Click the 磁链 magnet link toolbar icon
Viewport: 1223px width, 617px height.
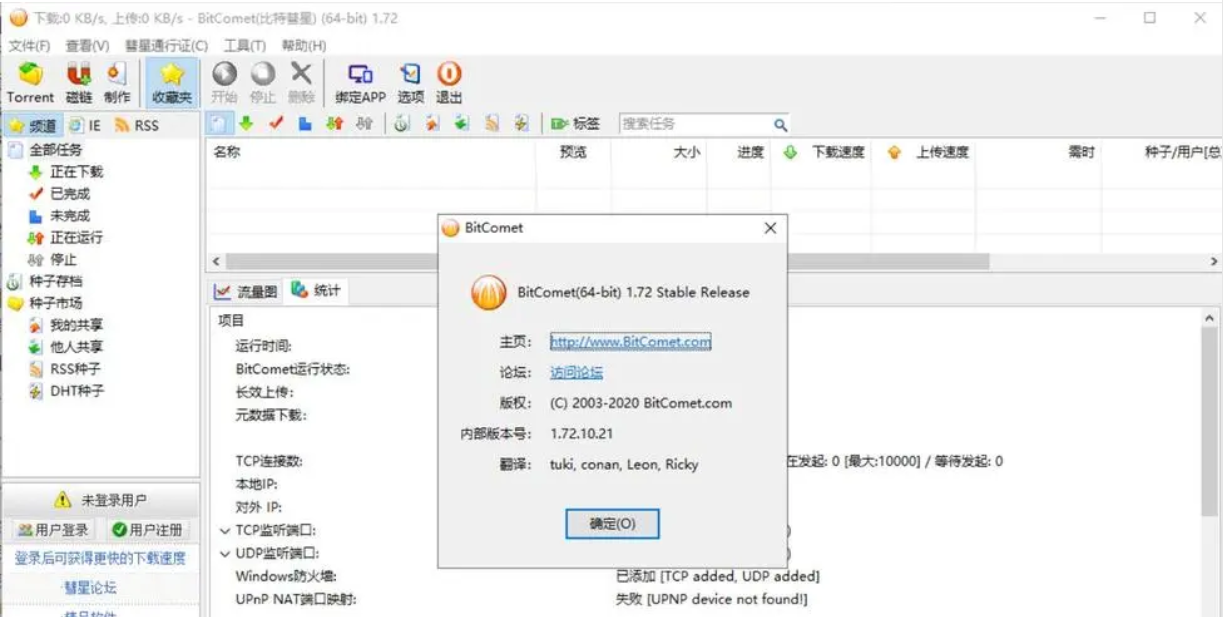click(x=79, y=82)
